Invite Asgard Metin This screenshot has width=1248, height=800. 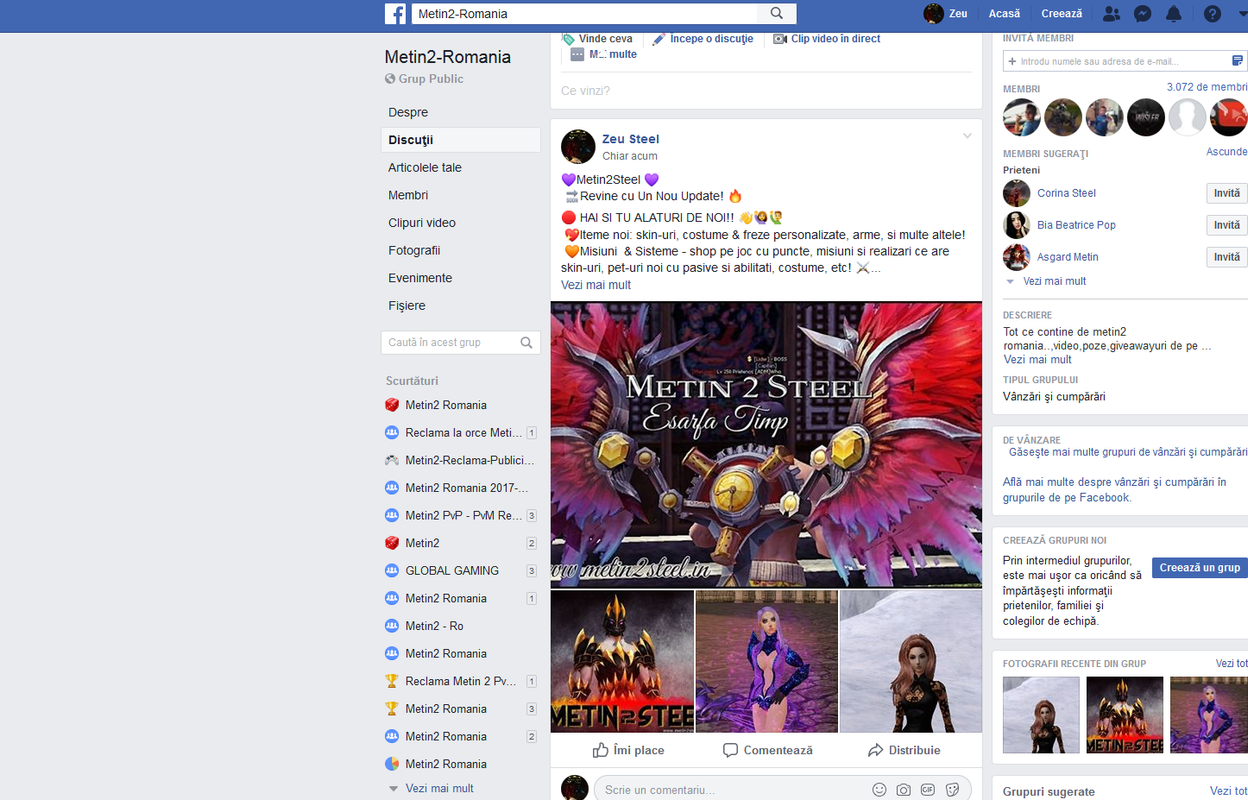pos(1227,257)
